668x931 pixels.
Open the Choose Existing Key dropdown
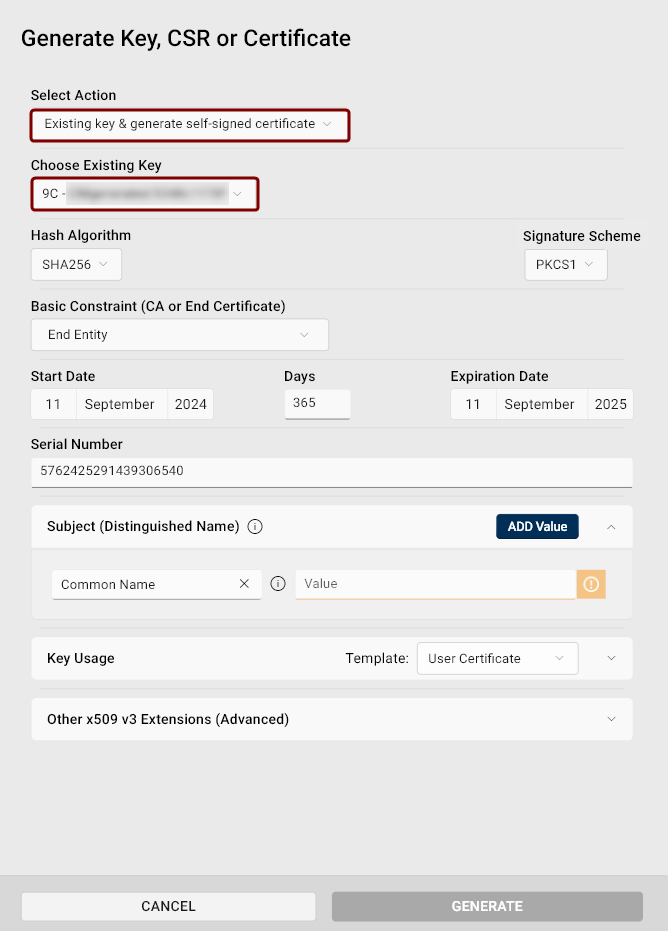[145, 194]
